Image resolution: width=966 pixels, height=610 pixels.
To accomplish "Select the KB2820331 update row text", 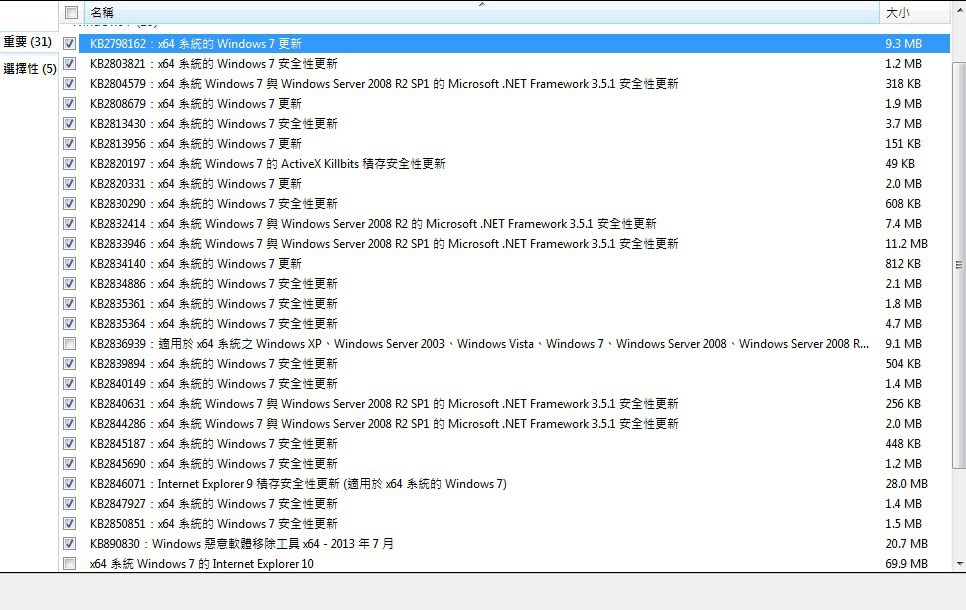I will [195, 184].
